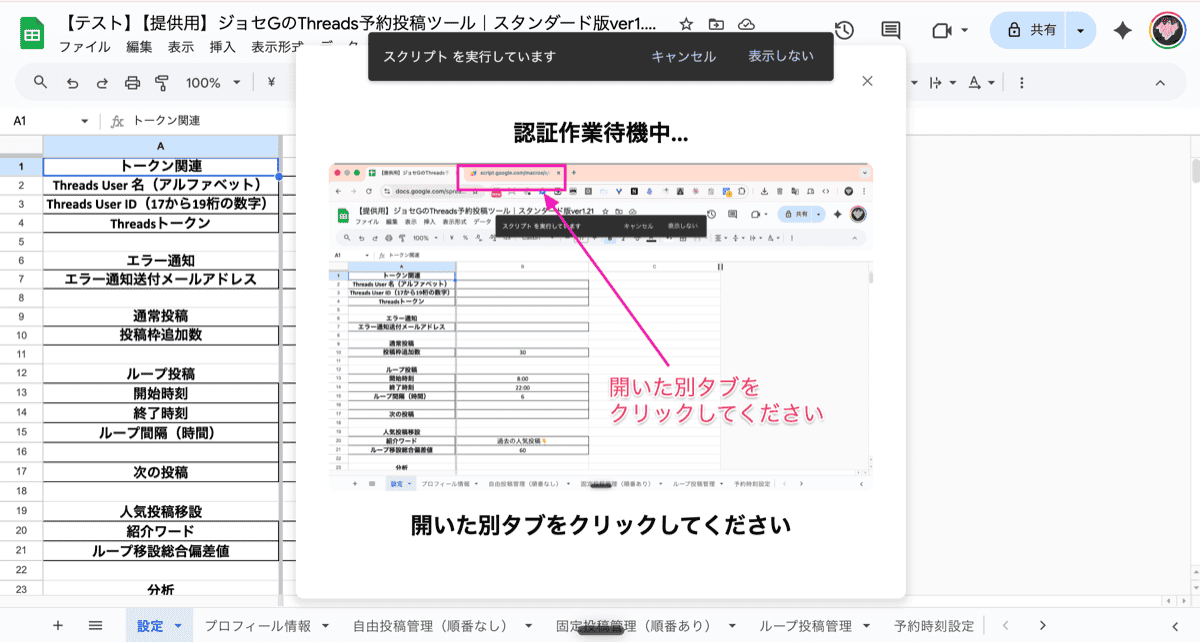Image resolution: width=1200 pixels, height=642 pixels.
Task: Select cell 投稿枠追加数
Action: (x=160, y=335)
